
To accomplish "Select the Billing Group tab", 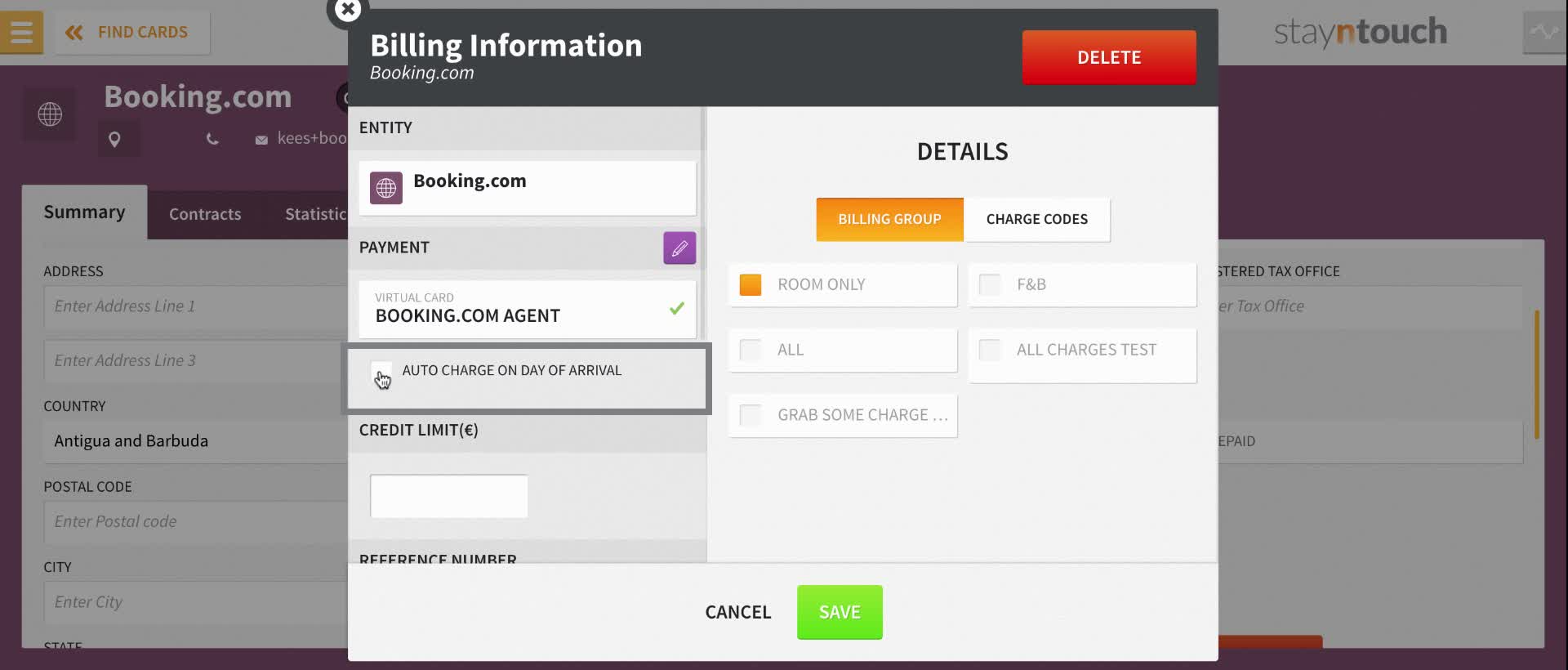I will (x=889, y=219).
